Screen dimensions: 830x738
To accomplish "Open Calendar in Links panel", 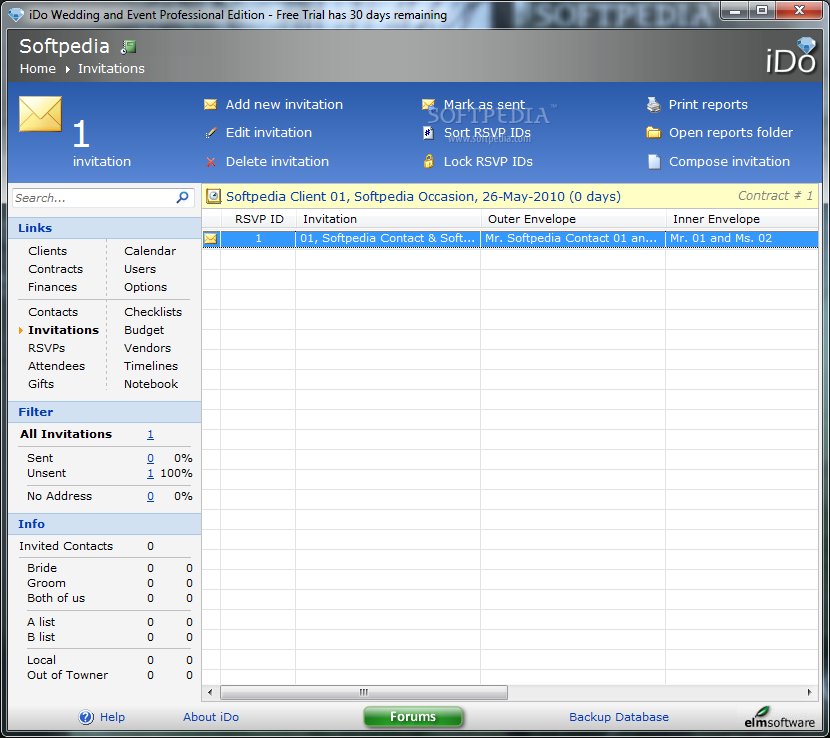I will tap(150, 251).
